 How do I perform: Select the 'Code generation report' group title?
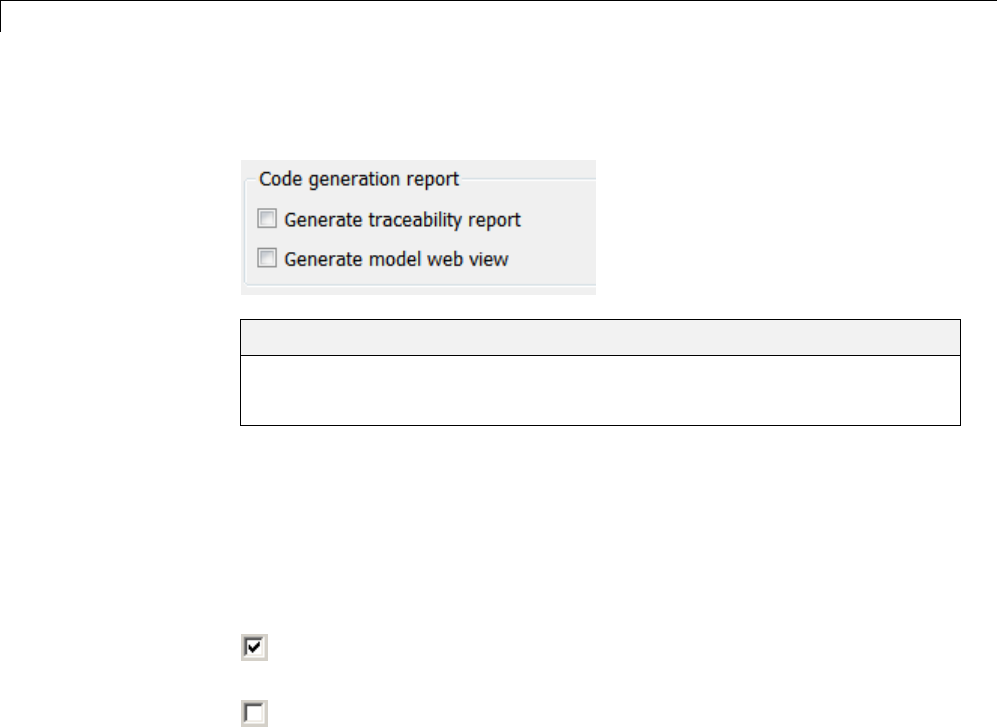pos(359,180)
